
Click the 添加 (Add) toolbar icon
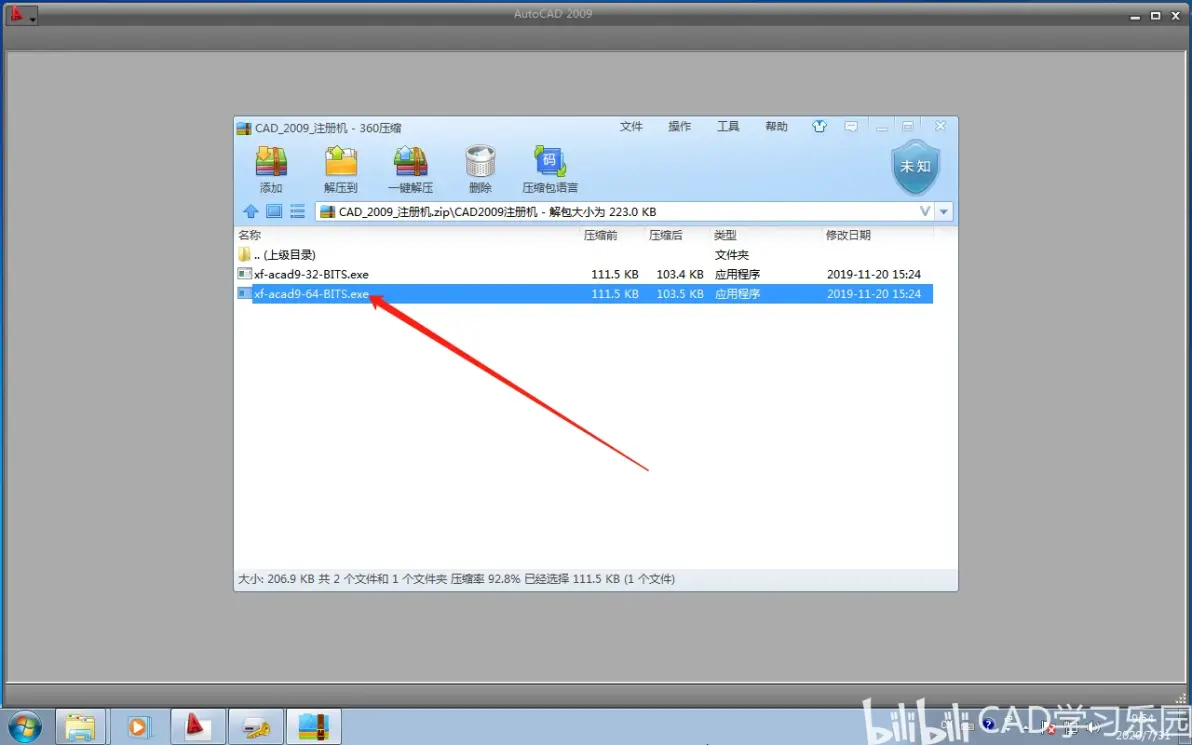pyautogui.click(x=271, y=169)
